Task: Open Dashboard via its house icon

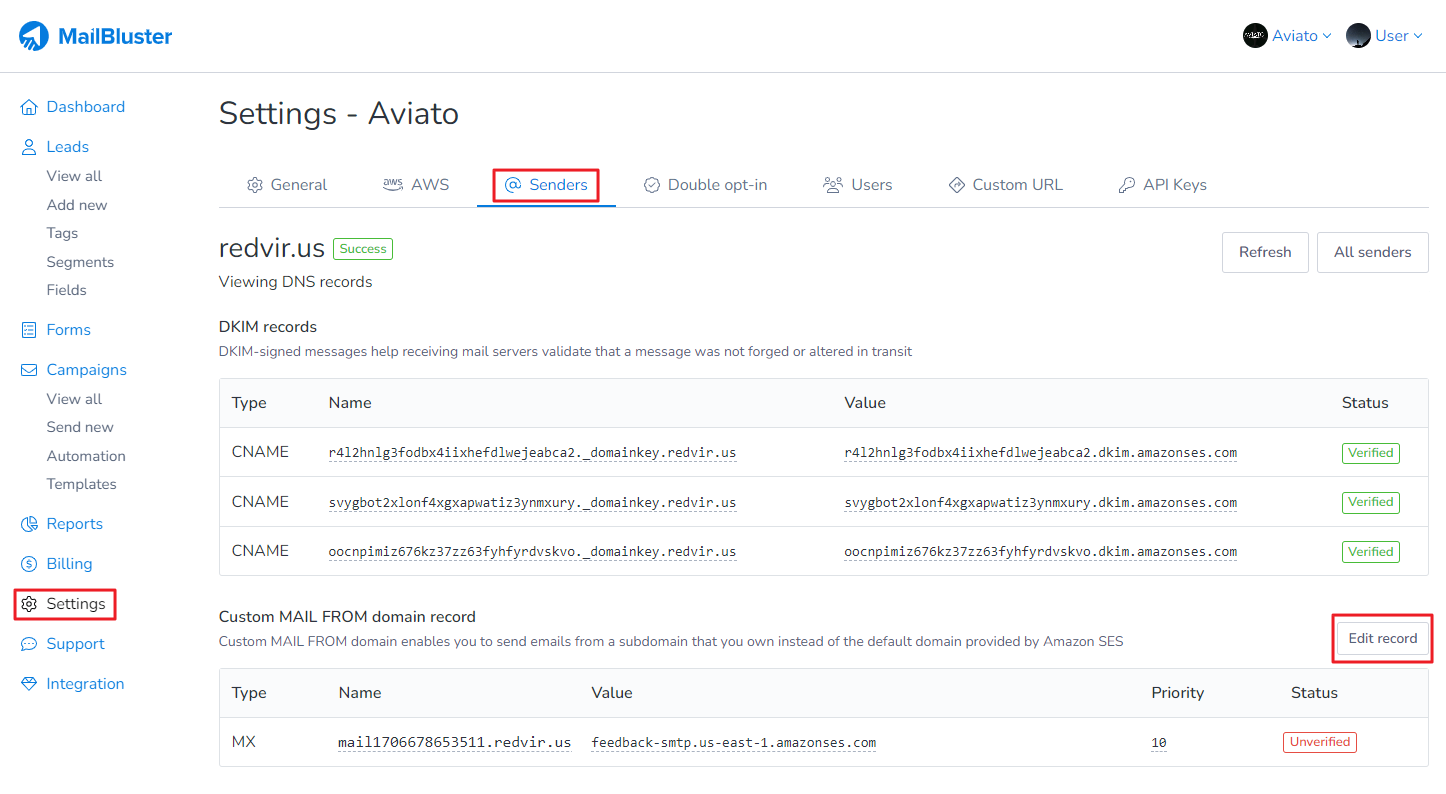Action: pyautogui.click(x=29, y=107)
